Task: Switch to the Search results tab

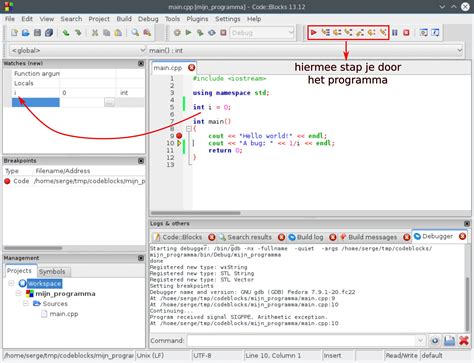Action: pyautogui.click(x=249, y=237)
